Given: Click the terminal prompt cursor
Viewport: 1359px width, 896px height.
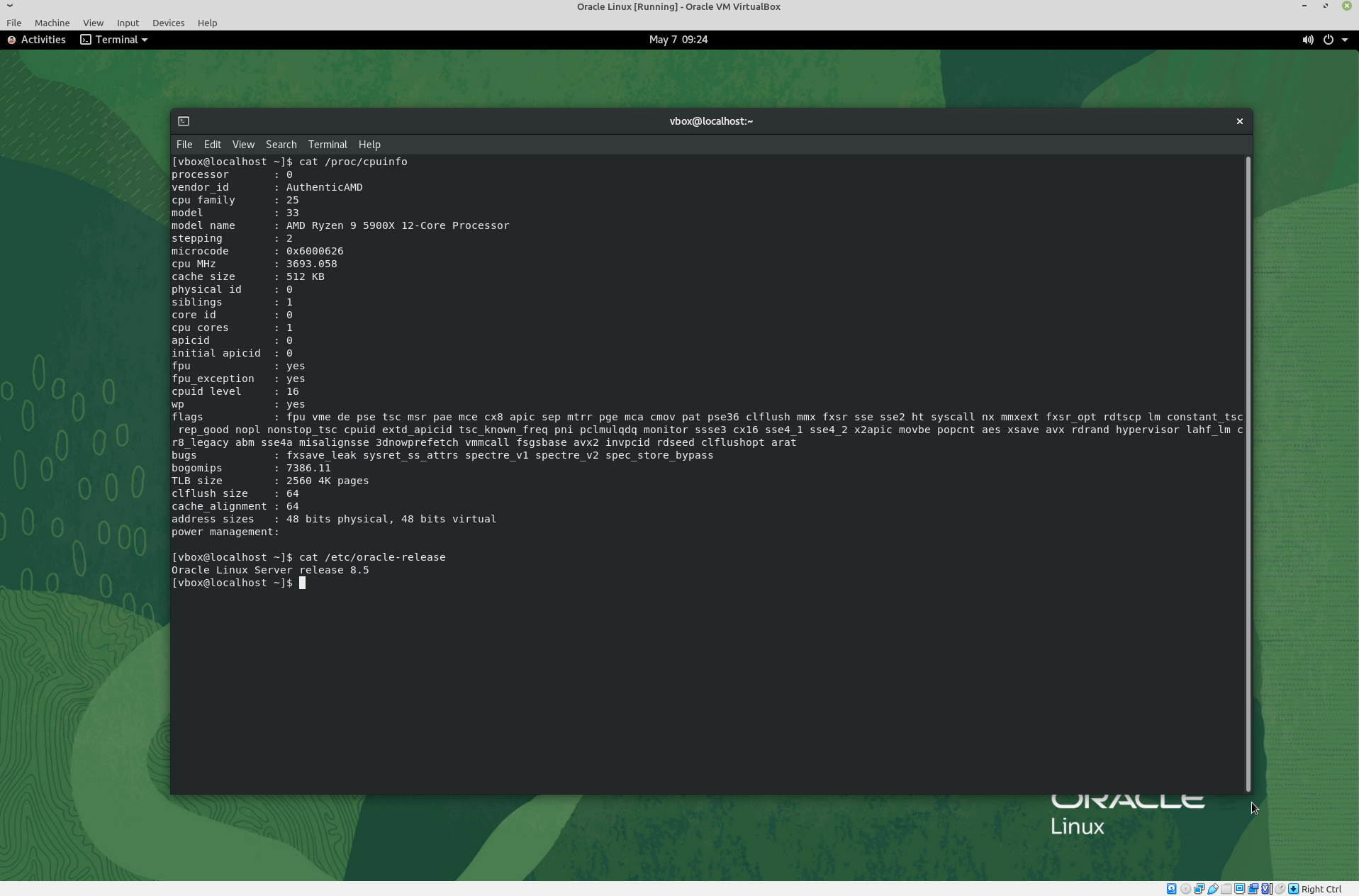Looking at the screenshot, I should [302, 583].
